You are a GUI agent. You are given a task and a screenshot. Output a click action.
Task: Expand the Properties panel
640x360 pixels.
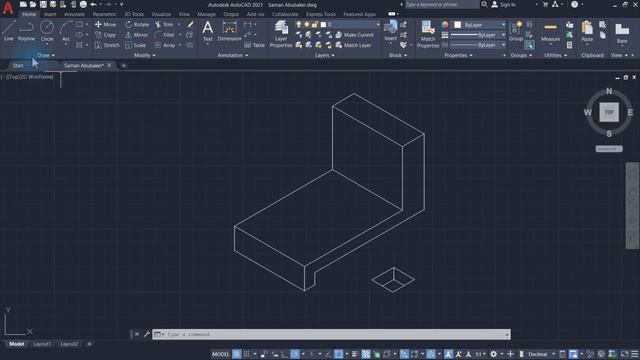[x=458, y=56]
